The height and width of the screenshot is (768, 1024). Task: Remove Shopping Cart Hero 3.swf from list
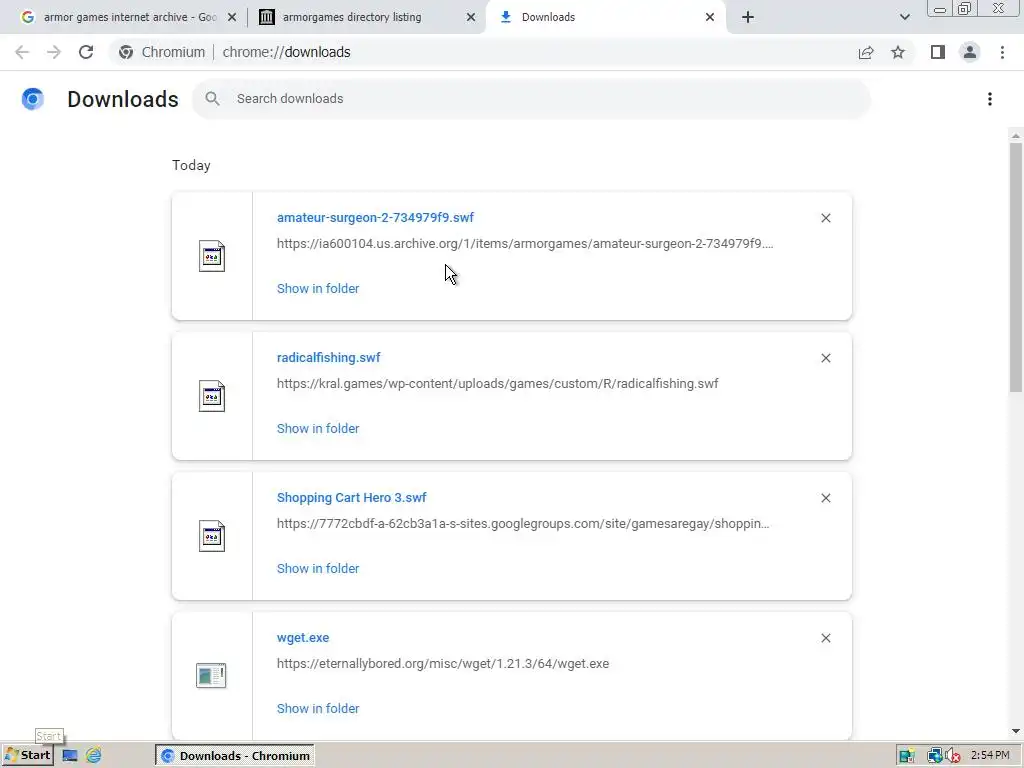coord(826,498)
